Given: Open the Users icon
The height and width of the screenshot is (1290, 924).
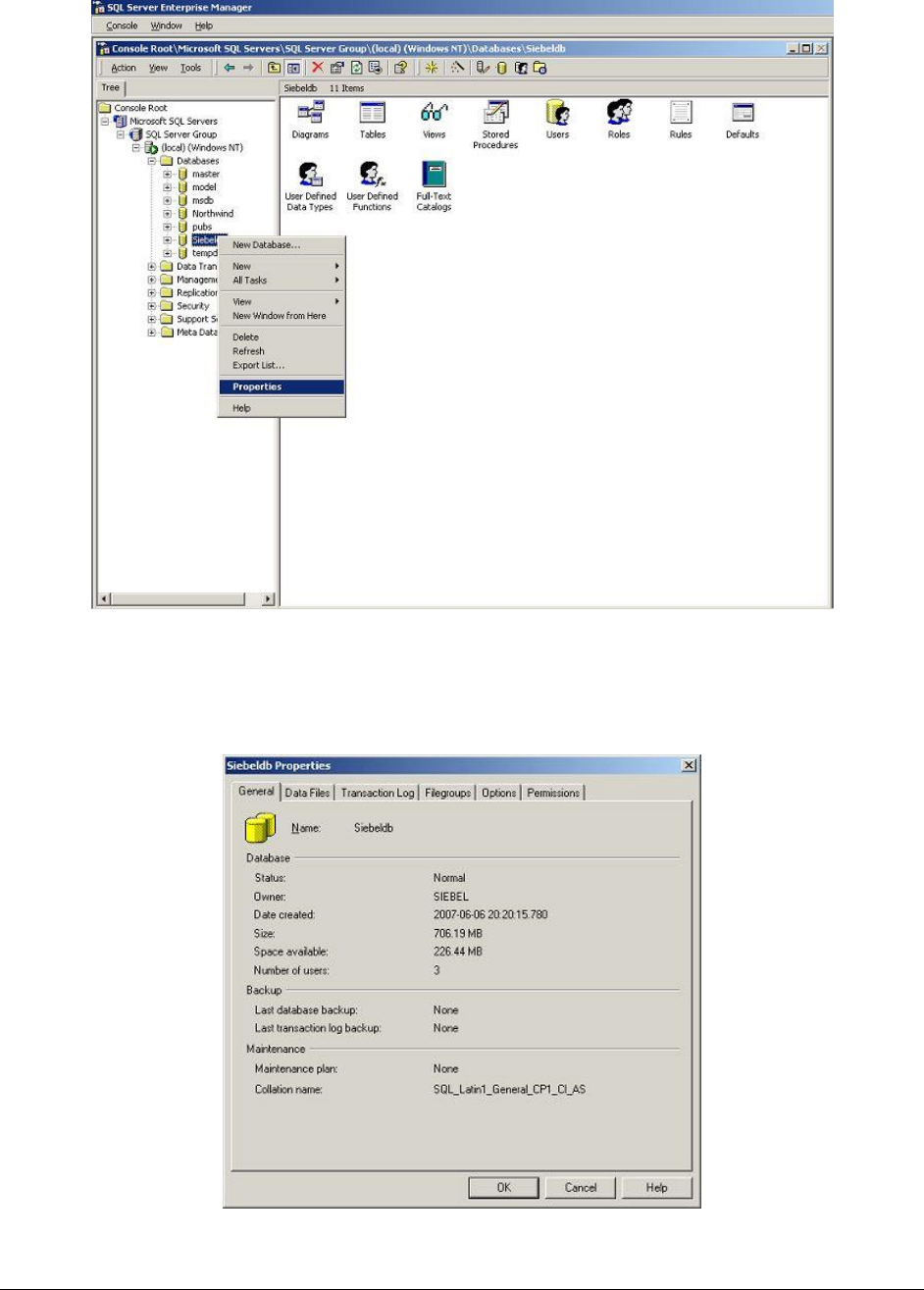Looking at the screenshot, I should (557, 114).
